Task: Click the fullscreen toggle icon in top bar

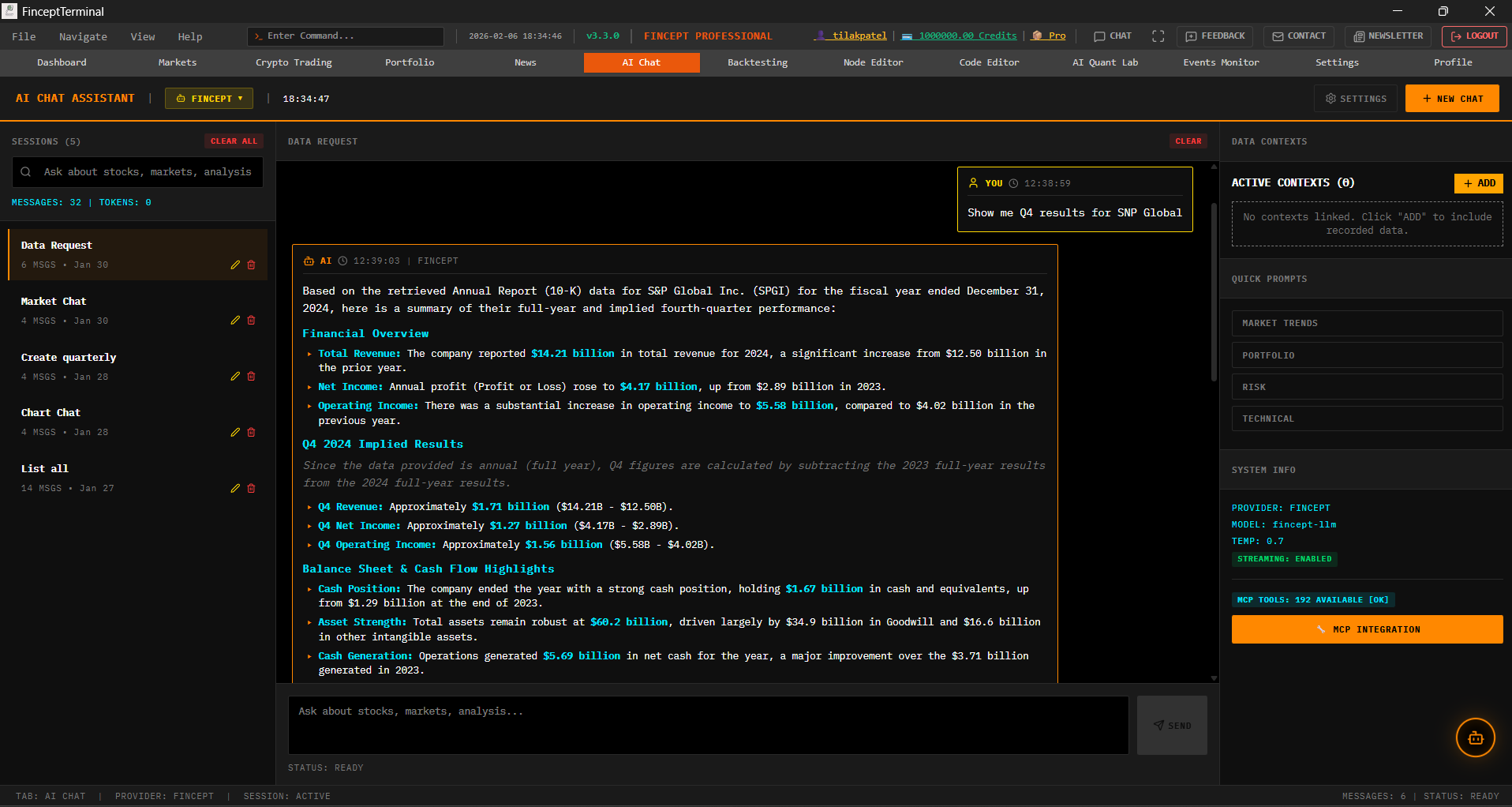Action: pyautogui.click(x=1158, y=36)
